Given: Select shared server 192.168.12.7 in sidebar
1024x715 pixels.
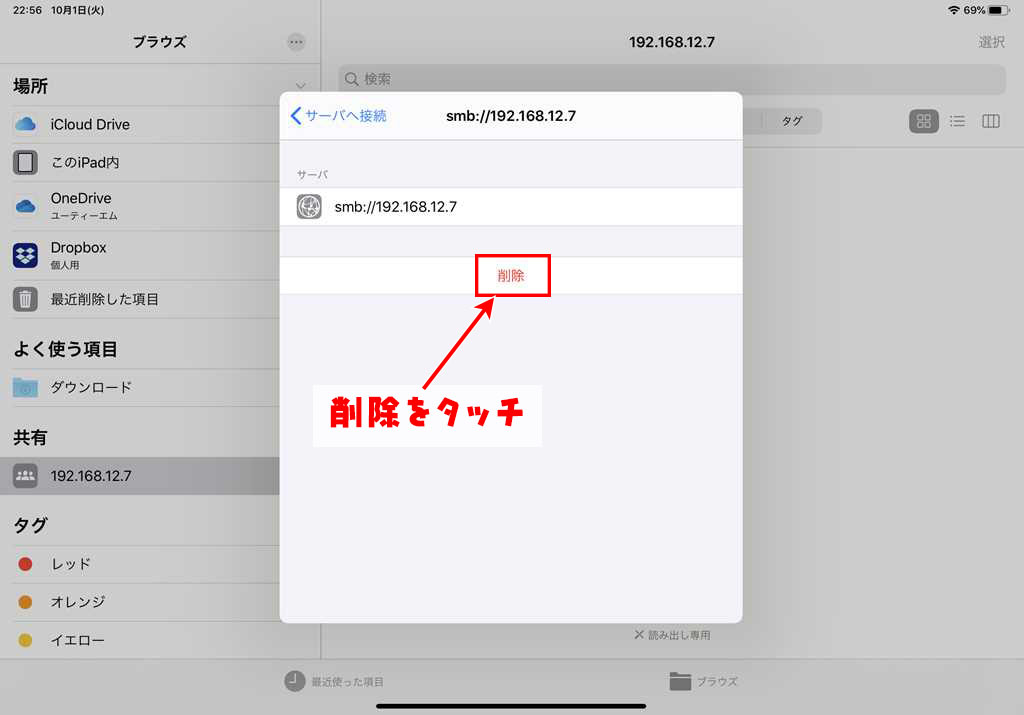Looking at the screenshot, I should coord(140,476).
